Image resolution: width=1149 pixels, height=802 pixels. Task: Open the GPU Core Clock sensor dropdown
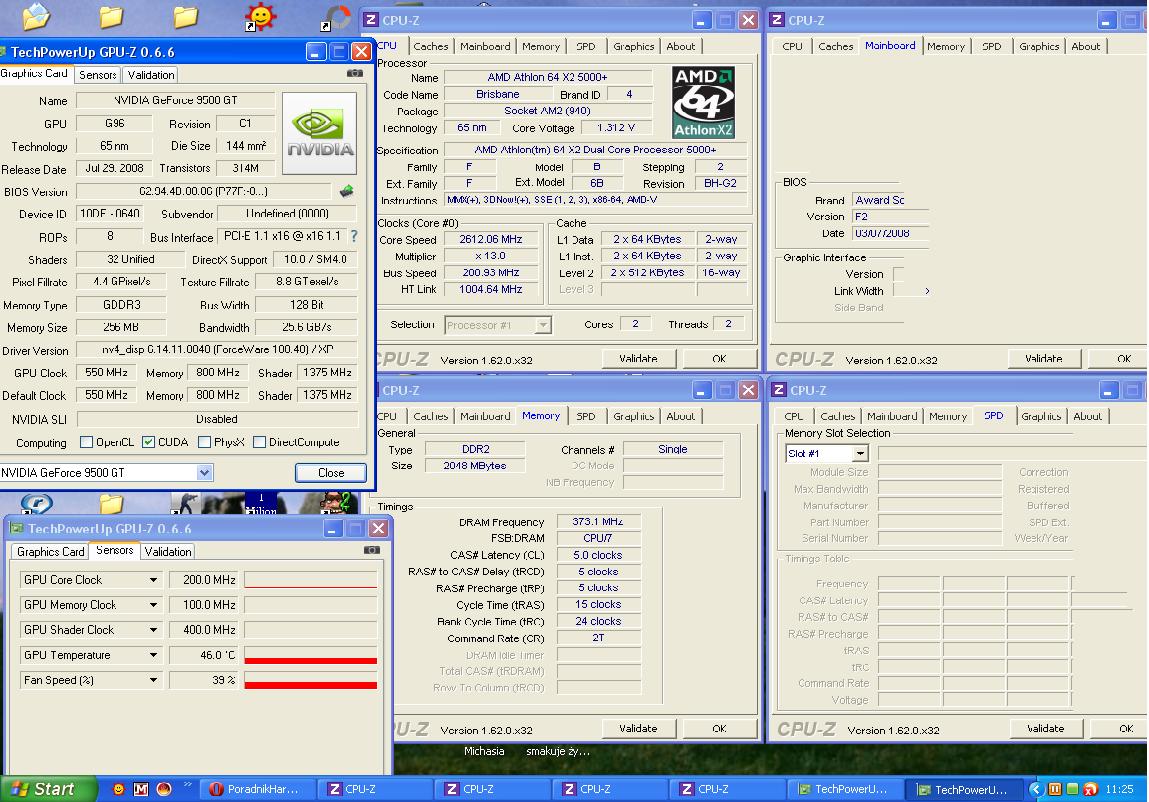(153, 580)
